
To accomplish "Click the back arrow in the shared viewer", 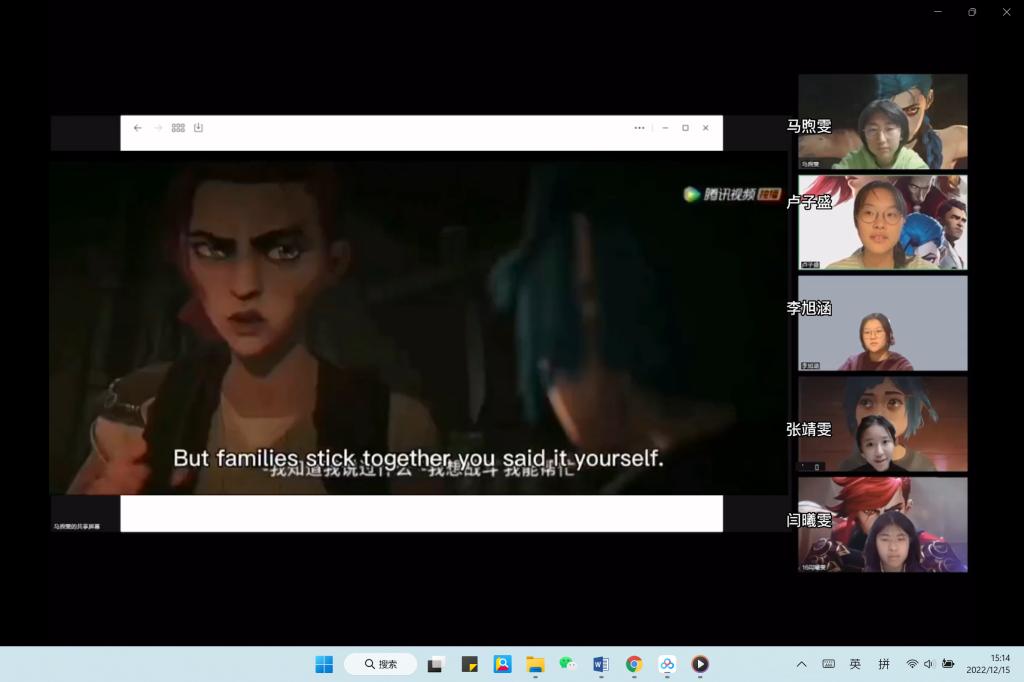I will coord(137,128).
